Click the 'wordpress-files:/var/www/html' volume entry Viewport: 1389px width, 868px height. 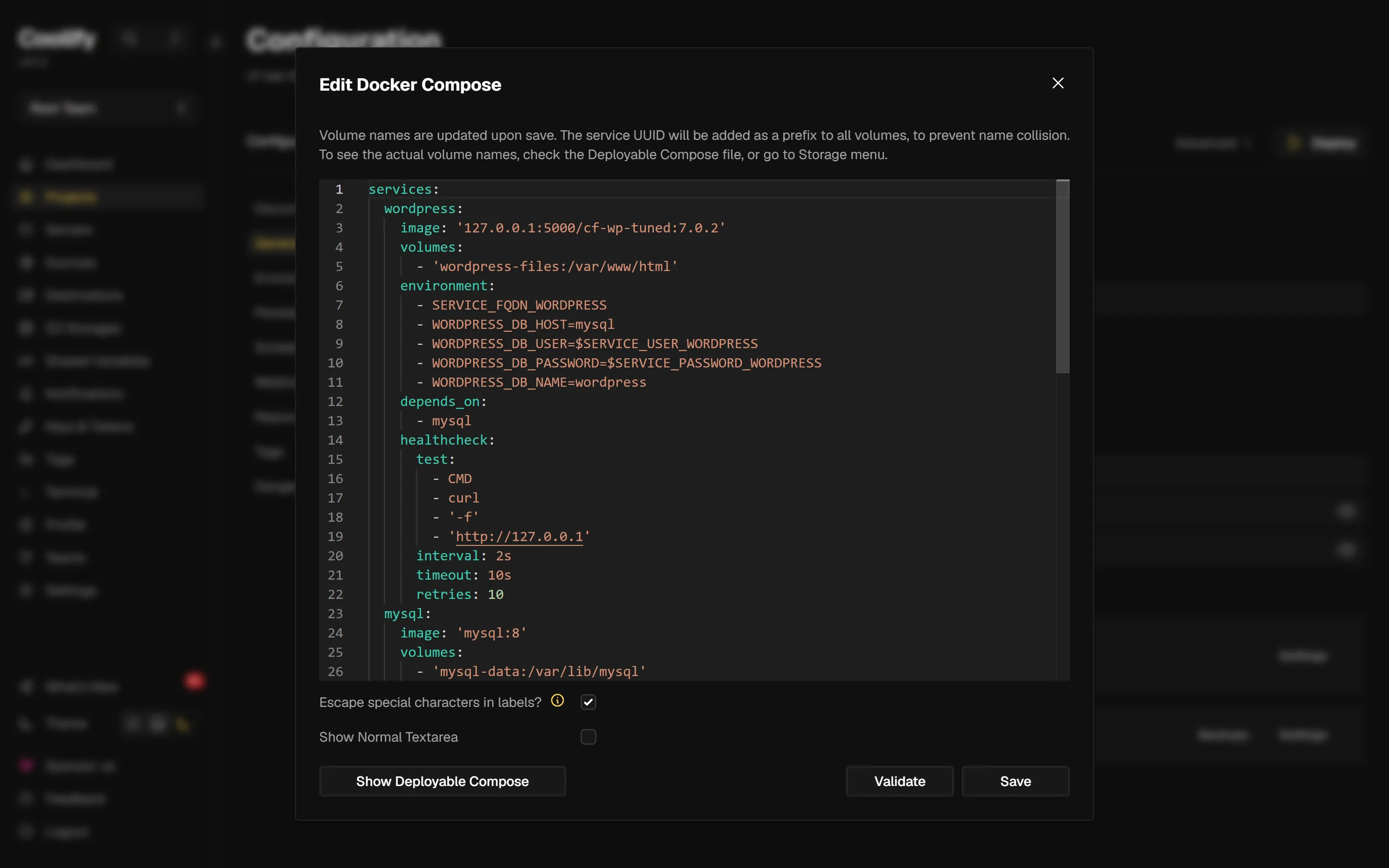[555, 266]
